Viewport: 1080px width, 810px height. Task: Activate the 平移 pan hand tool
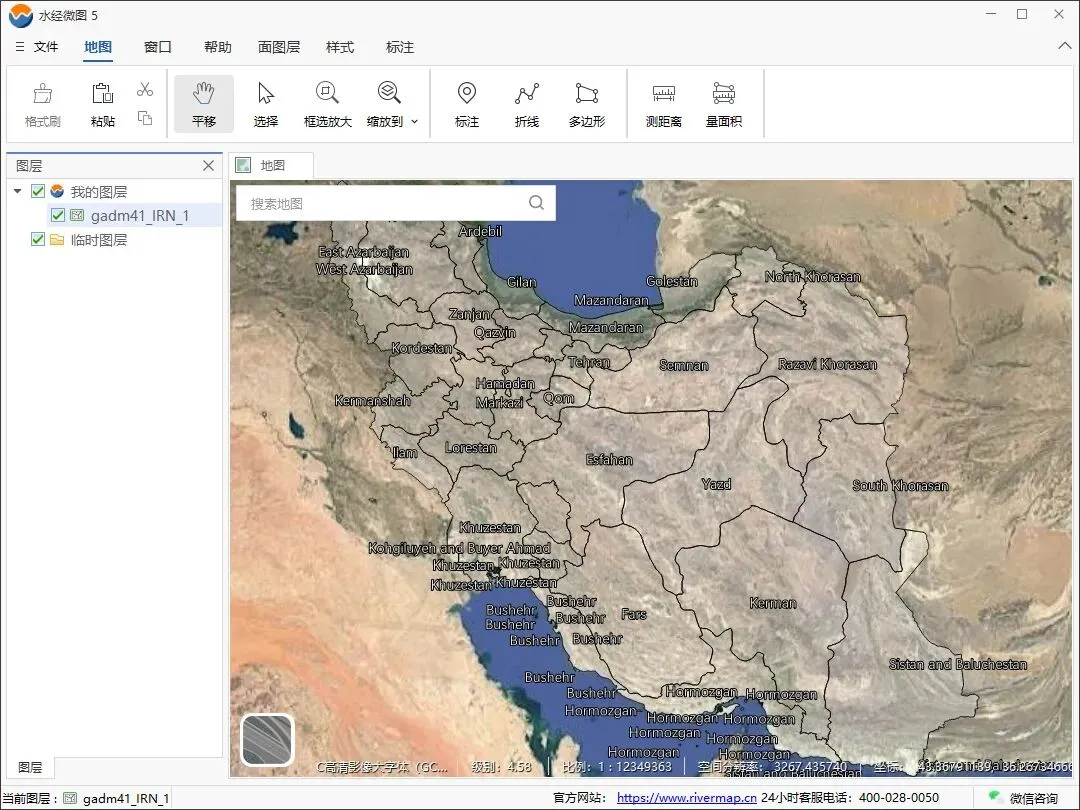(204, 104)
